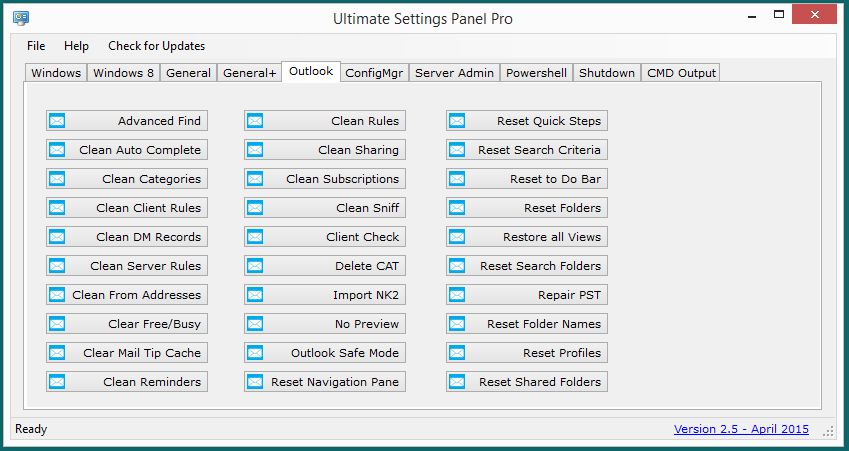849x451 pixels.
Task: Click the envelope icon beside Client Check
Action: pos(255,237)
